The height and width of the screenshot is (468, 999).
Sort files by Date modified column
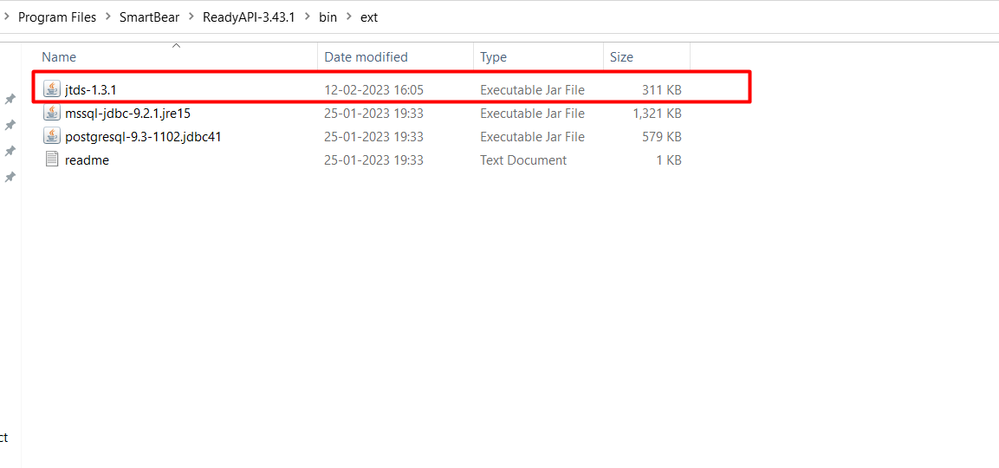tap(366, 57)
